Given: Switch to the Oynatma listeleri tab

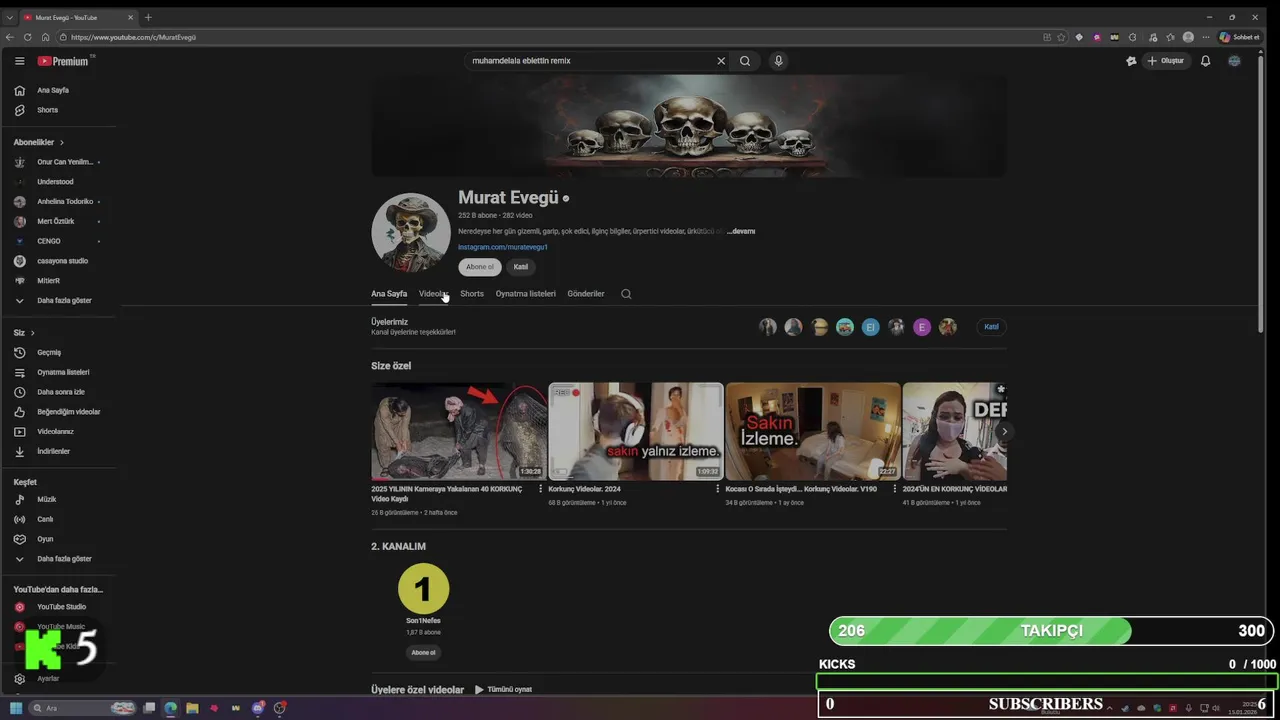Looking at the screenshot, I should (526, 294).
